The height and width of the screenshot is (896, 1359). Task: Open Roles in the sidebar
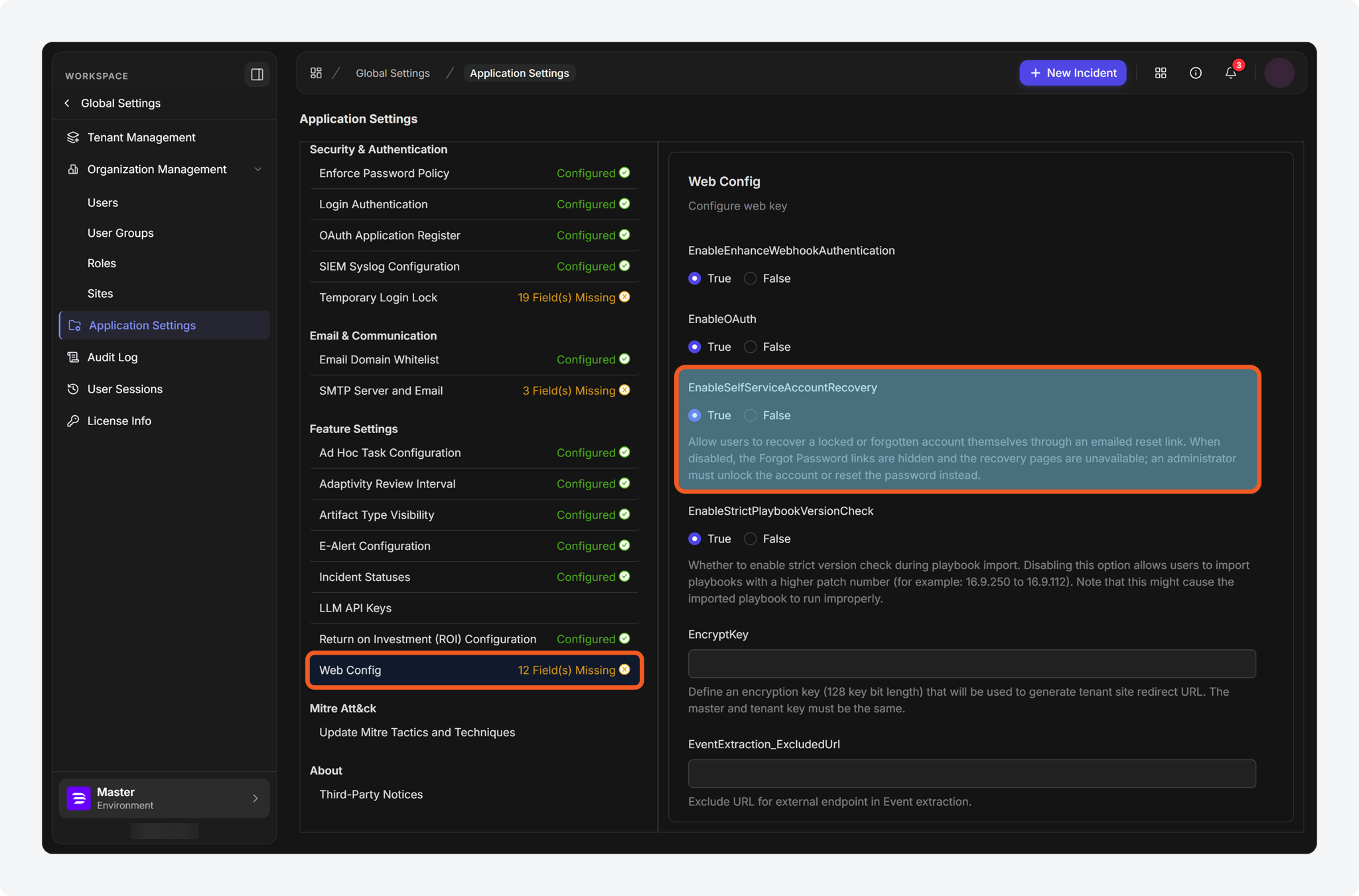coord(102,263)
